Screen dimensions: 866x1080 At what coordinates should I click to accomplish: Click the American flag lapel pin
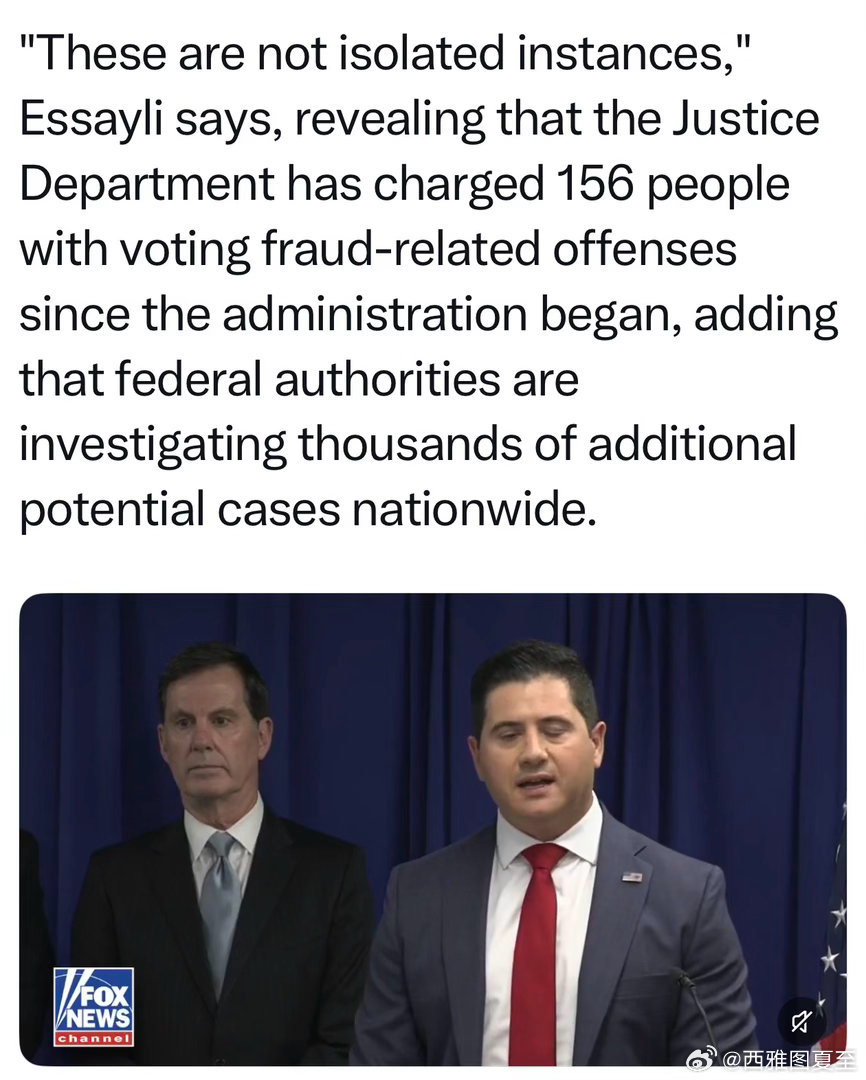[x=632, y=877]
